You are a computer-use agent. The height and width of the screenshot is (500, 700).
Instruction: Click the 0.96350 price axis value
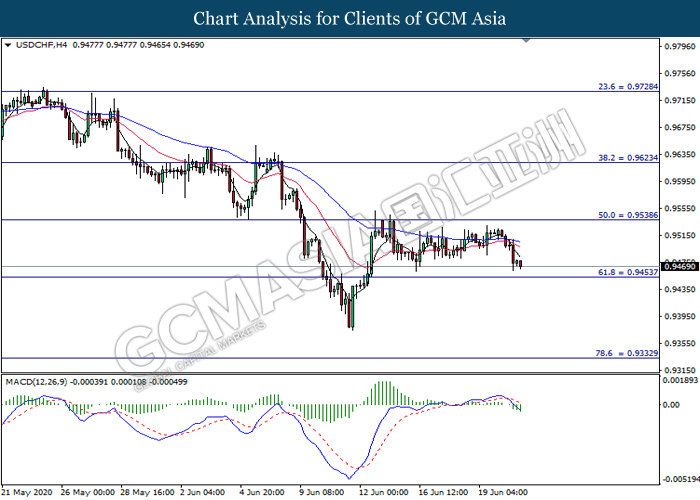(680, 154)
